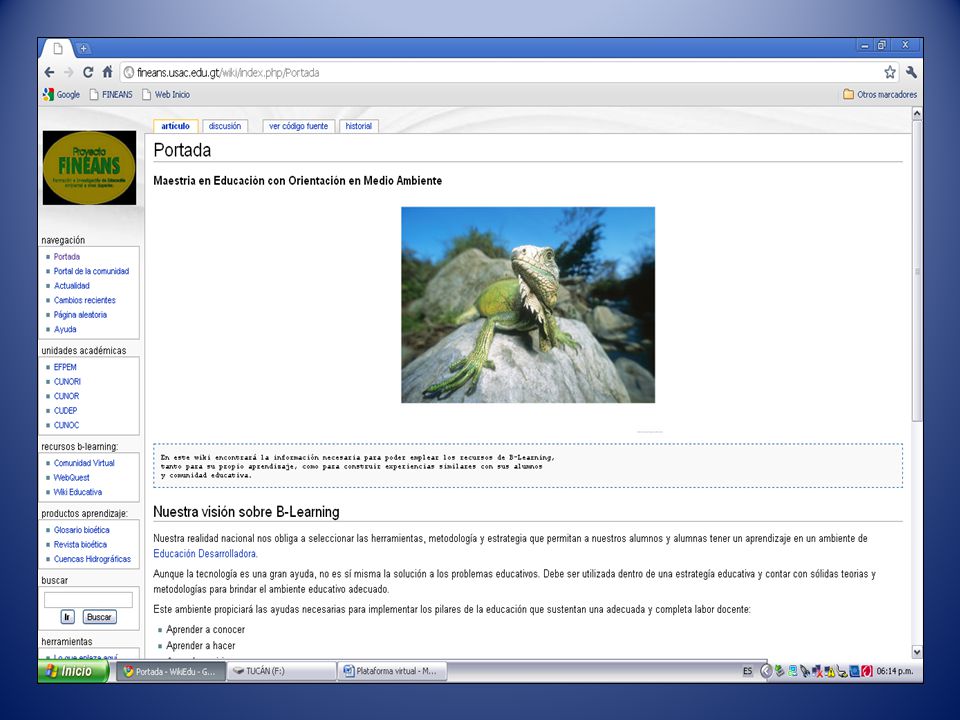This screenshot has width=960, height=720.
Task: Open the CUNORI link
Action: click(x=67, y=381)
